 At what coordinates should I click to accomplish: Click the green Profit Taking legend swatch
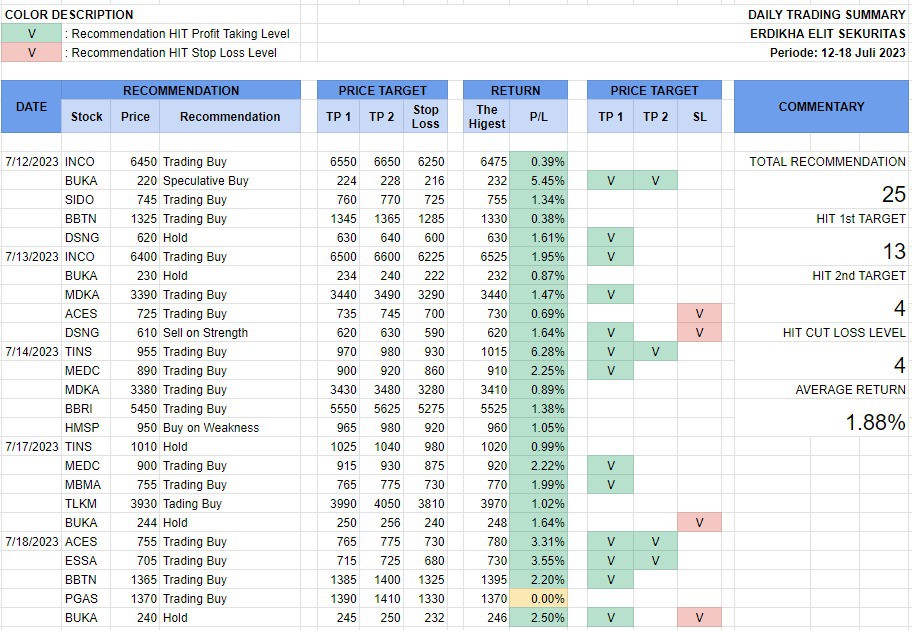(x=31, y=33)
